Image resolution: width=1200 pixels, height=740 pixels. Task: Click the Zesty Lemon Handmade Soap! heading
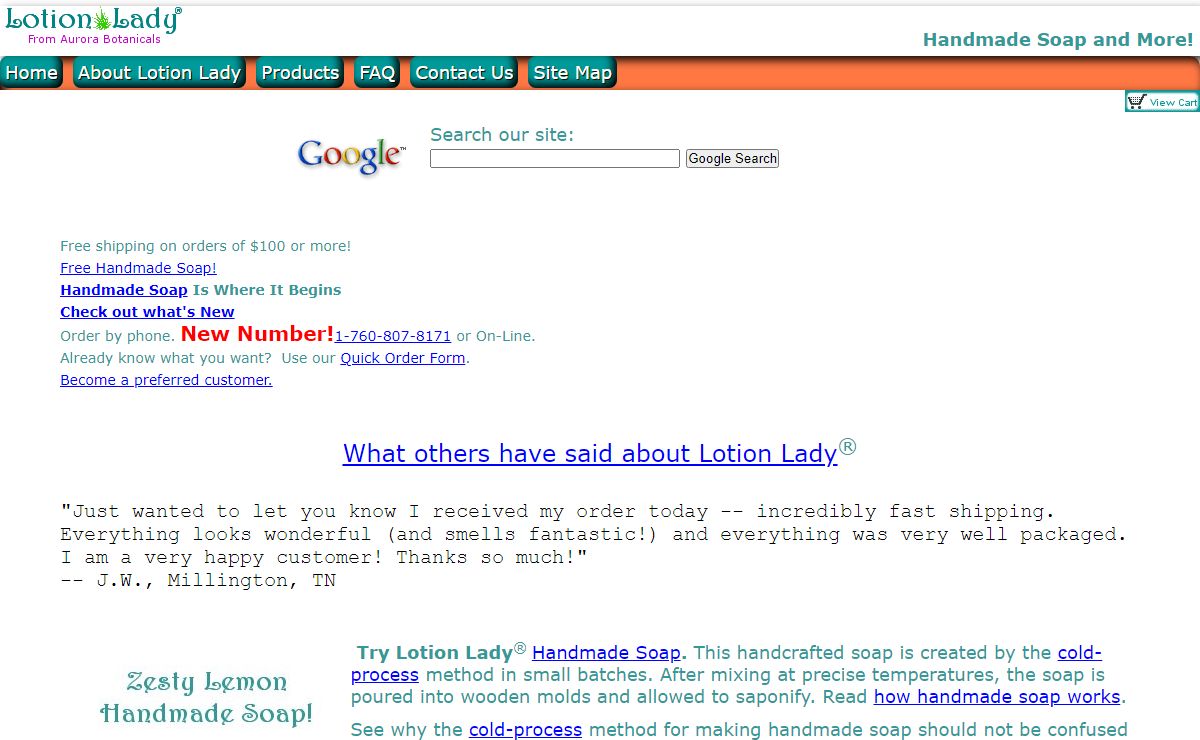206,697
